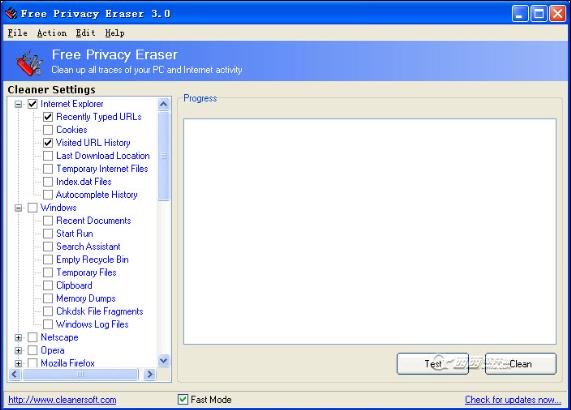
Task: Select the Netscape tree label
Action: pos(59,338)
